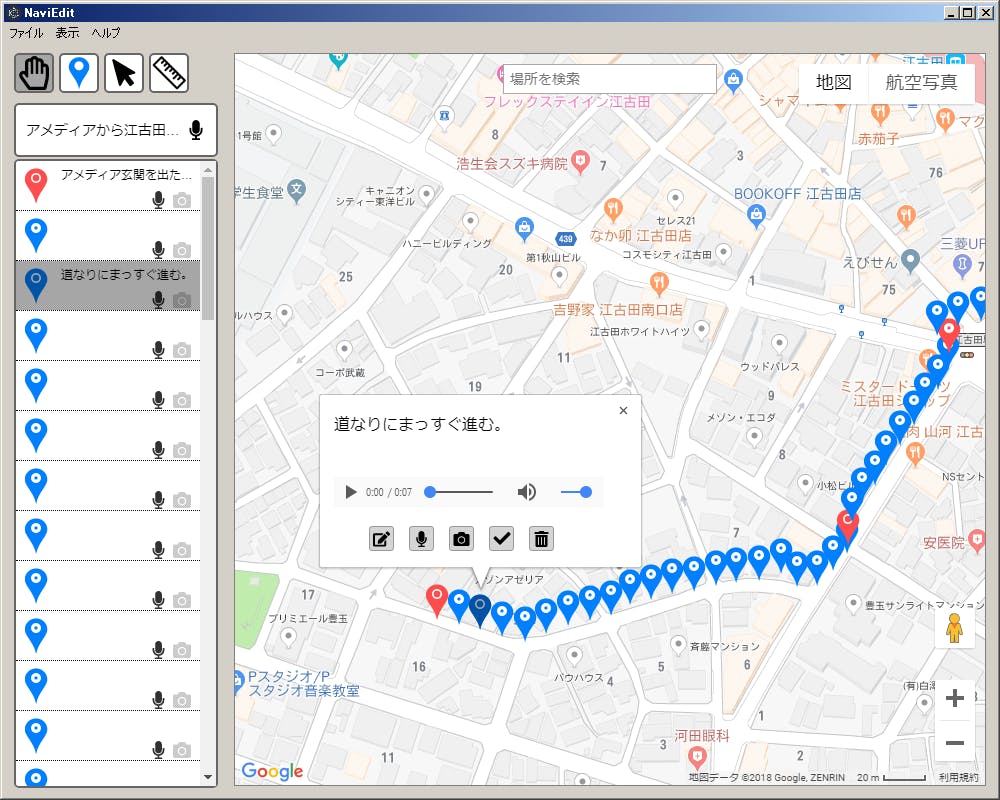The height and width of the screenshot is (800, 1000).
Task: Mute the audio via speaker icon
Action: coord(526,492)
